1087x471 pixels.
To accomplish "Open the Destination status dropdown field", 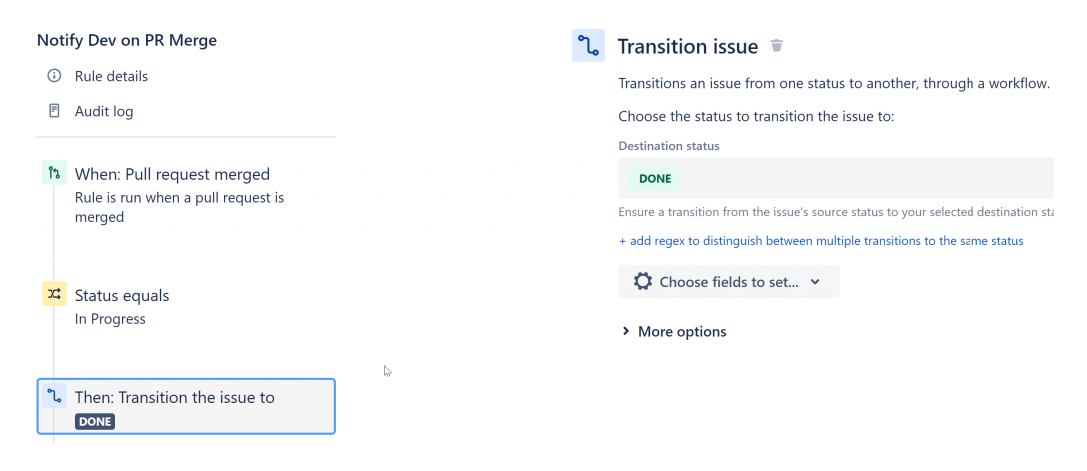I will [850, 179].
